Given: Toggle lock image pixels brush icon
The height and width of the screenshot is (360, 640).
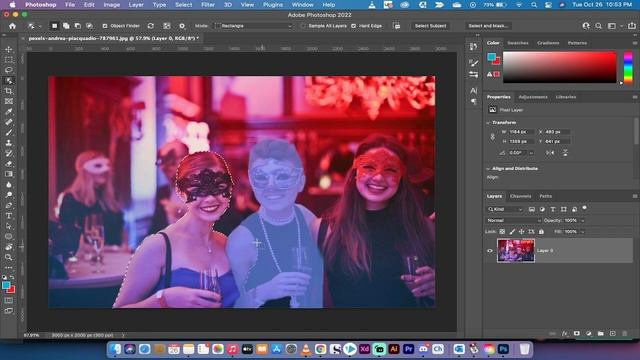Looking at the screenshot, I should (x=512, y=231).
